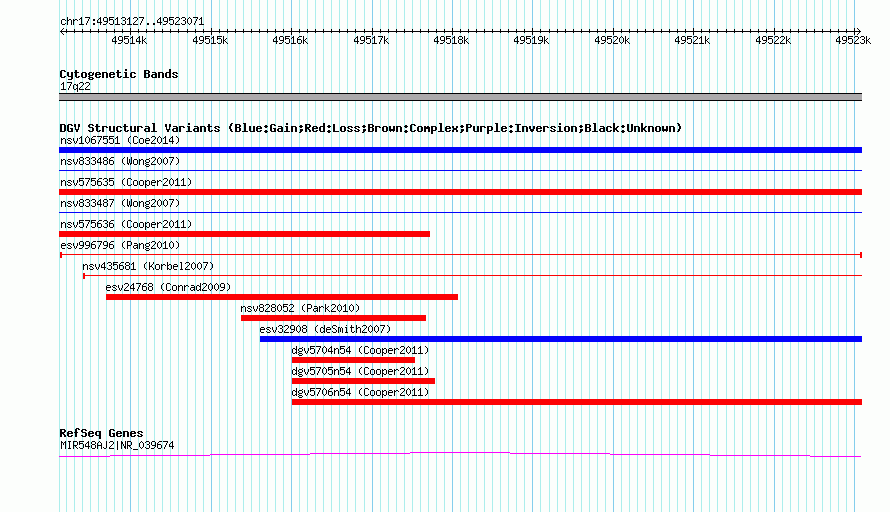Click the 49516k ruler tick label
890x512 pixels.
click(290, 40)
